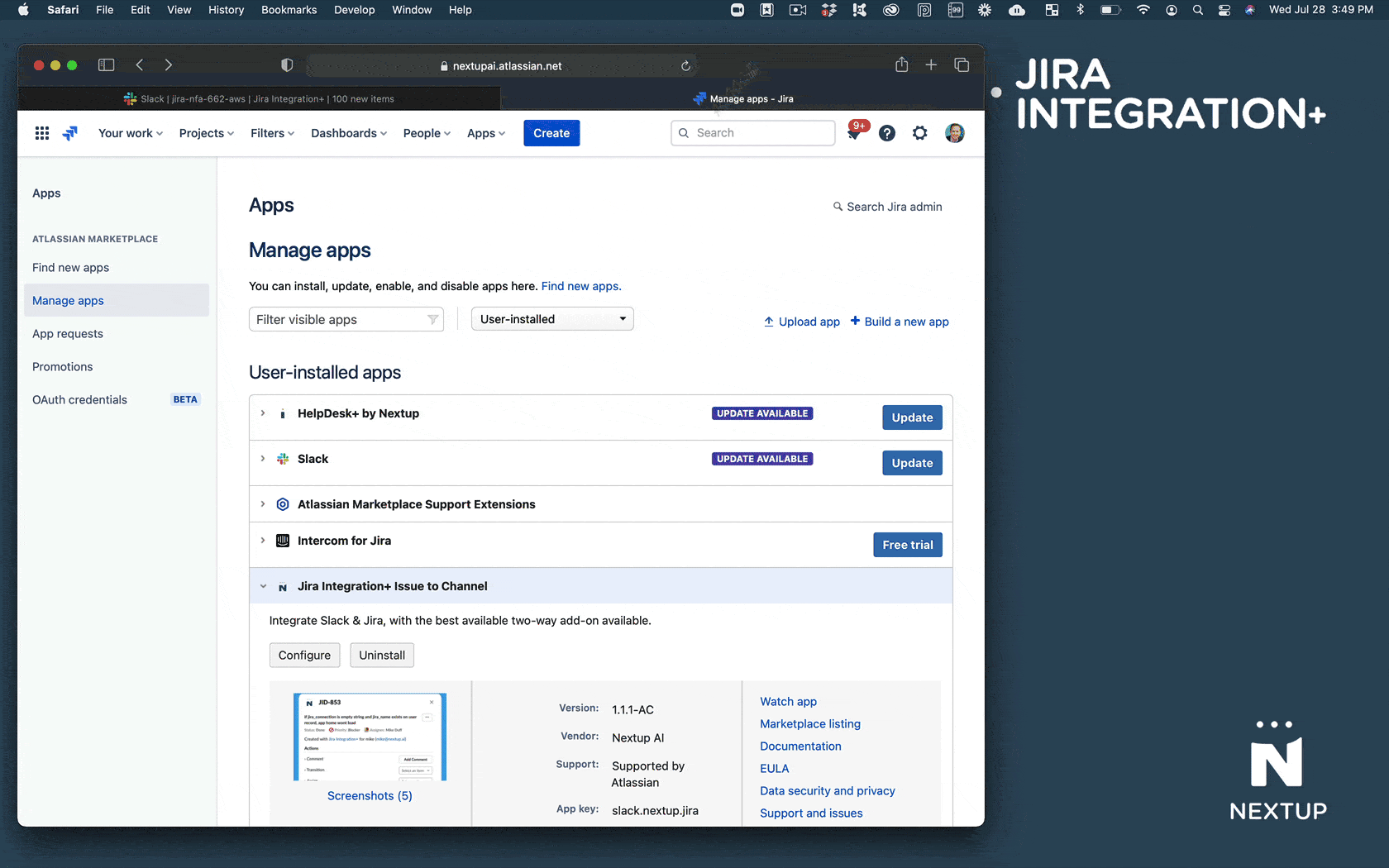Open the Your work dropdown
The width and height of the screenshot is (1389, 868).
click(x=131, y=133)
